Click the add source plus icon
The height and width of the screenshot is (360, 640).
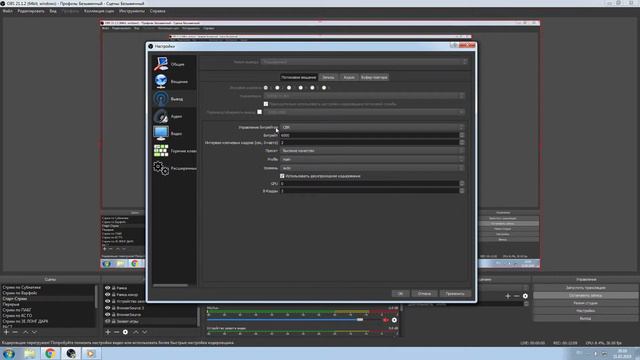coord(108,332)
